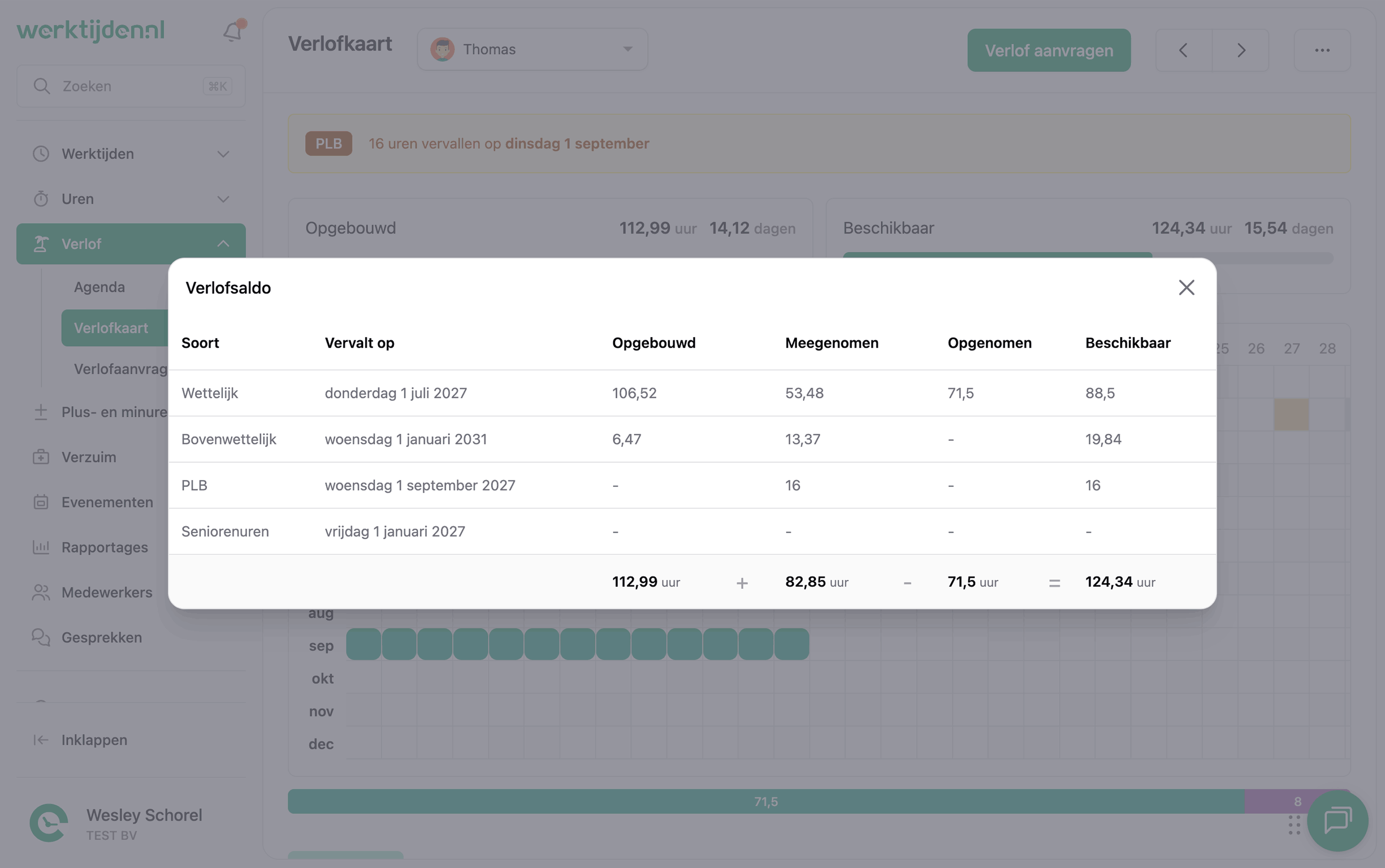Click the more options ellipsis

tap(1323, 50)
